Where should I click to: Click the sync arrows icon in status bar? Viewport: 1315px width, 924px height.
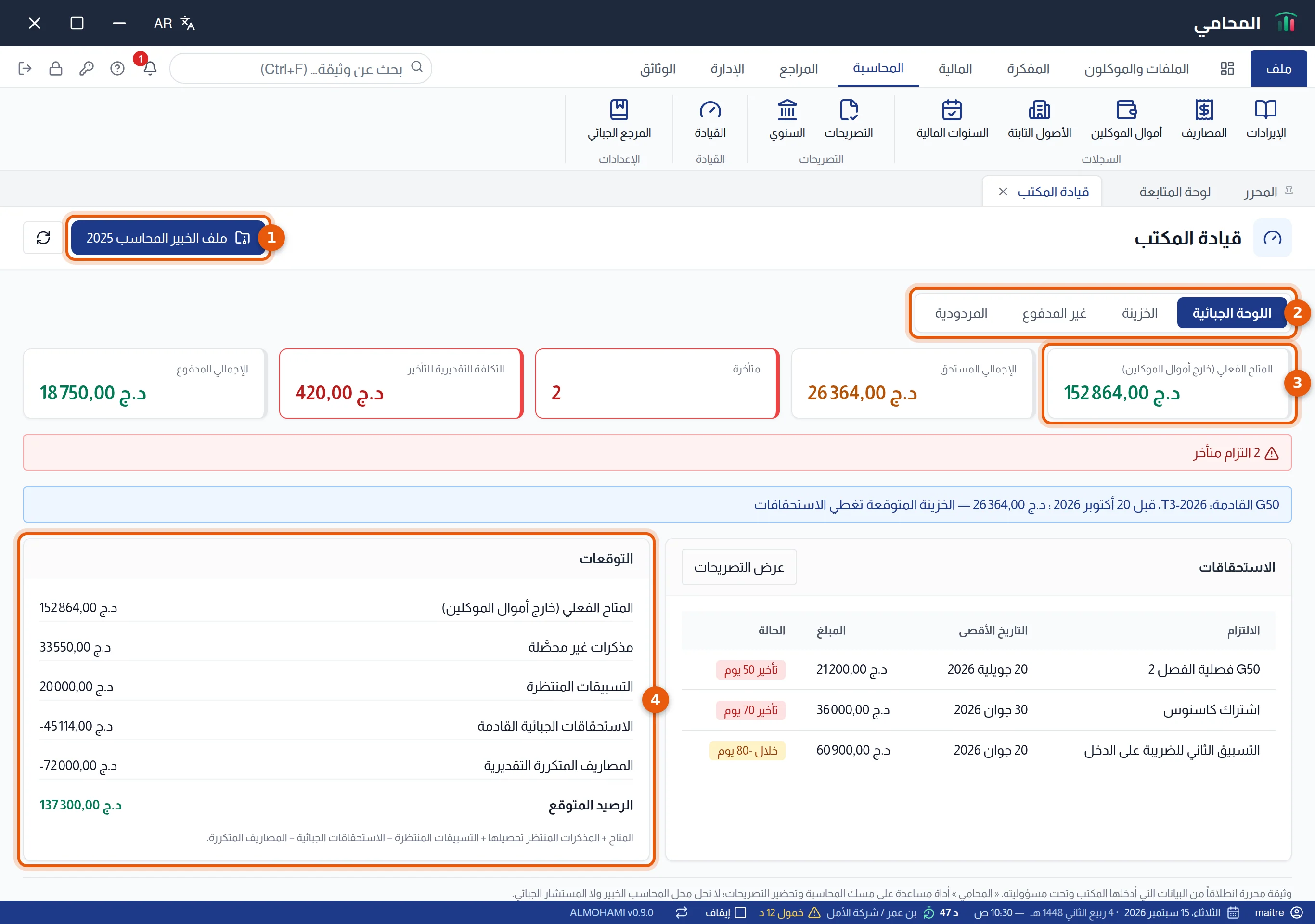[682, 912]
